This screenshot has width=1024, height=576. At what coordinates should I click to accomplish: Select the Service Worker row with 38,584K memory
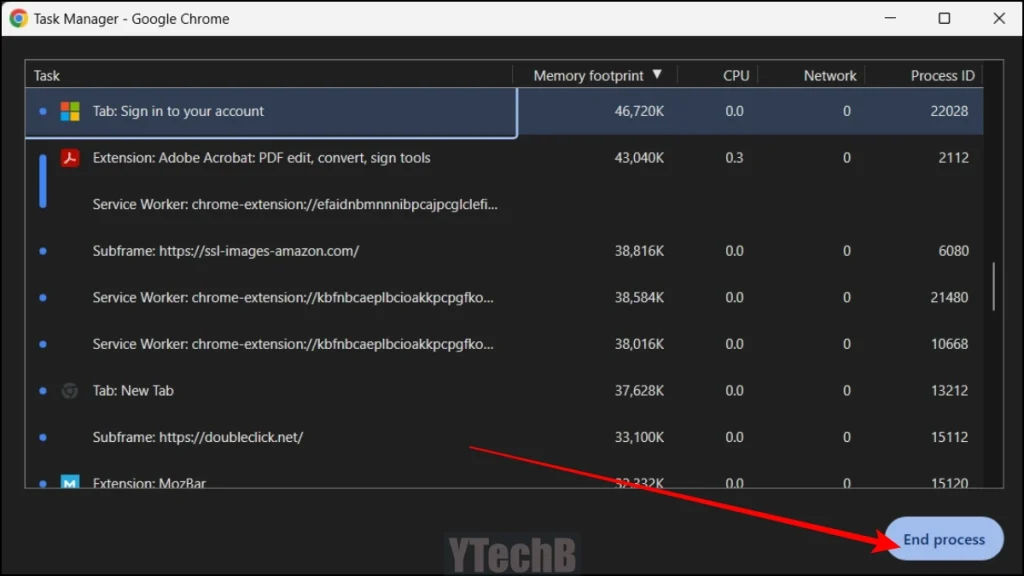[504, 297]
